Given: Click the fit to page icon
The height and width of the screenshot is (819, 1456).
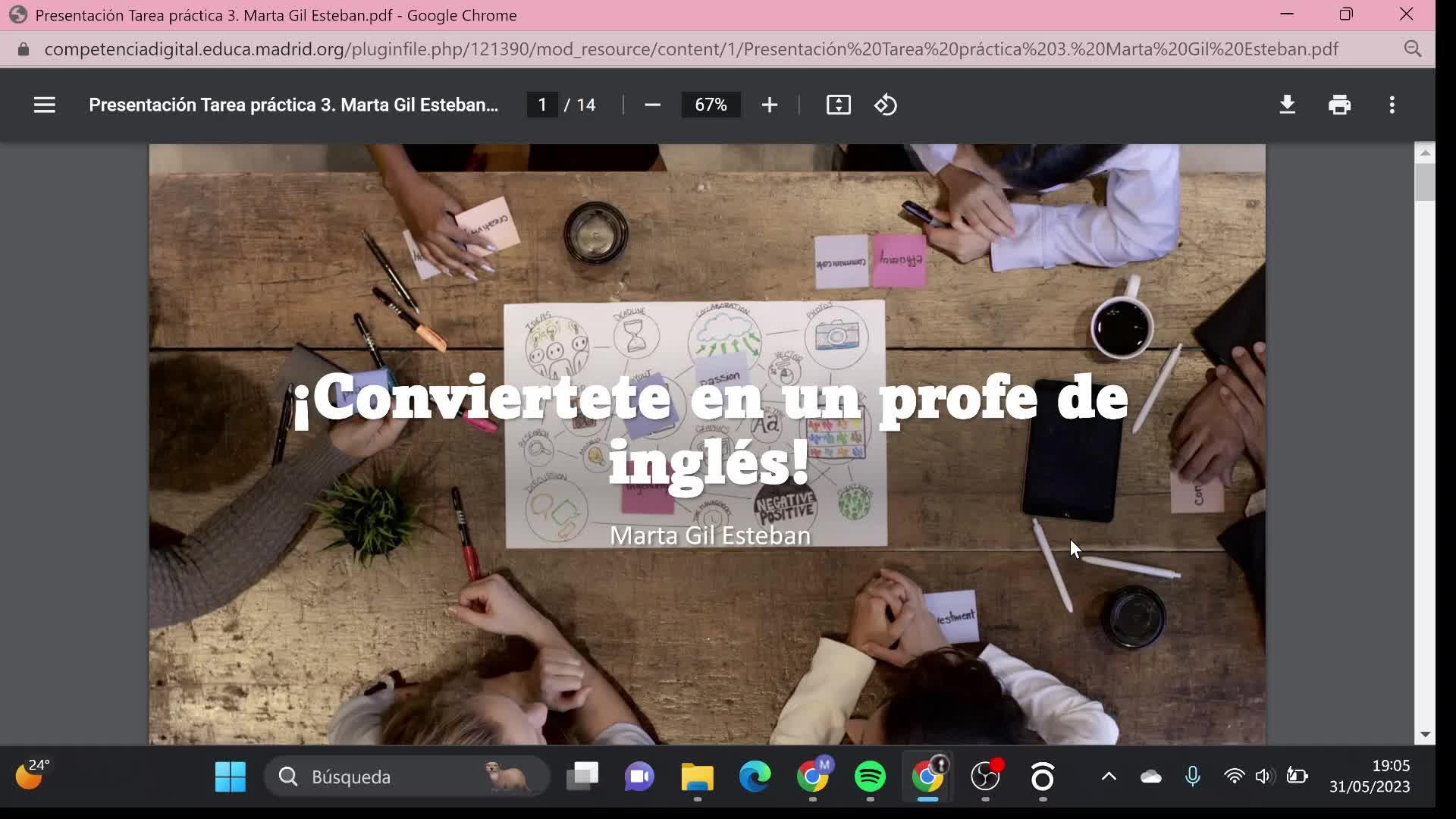Looking at the screenshot, I should pyautogui.click(x=838, y=105).
